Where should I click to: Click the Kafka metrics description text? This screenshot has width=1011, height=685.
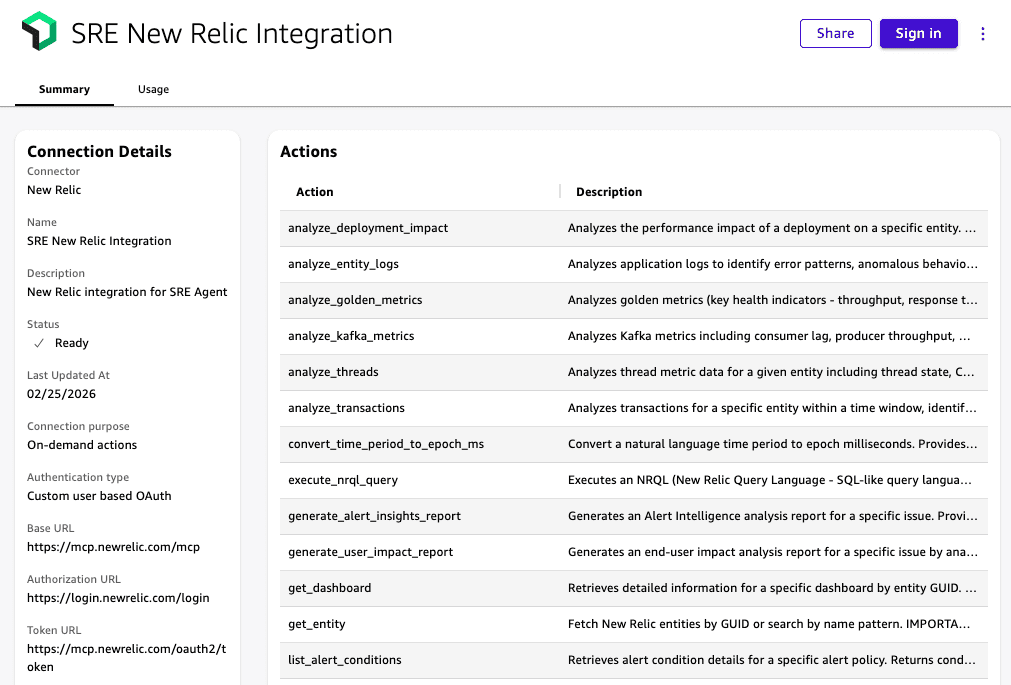pos(769,336)
